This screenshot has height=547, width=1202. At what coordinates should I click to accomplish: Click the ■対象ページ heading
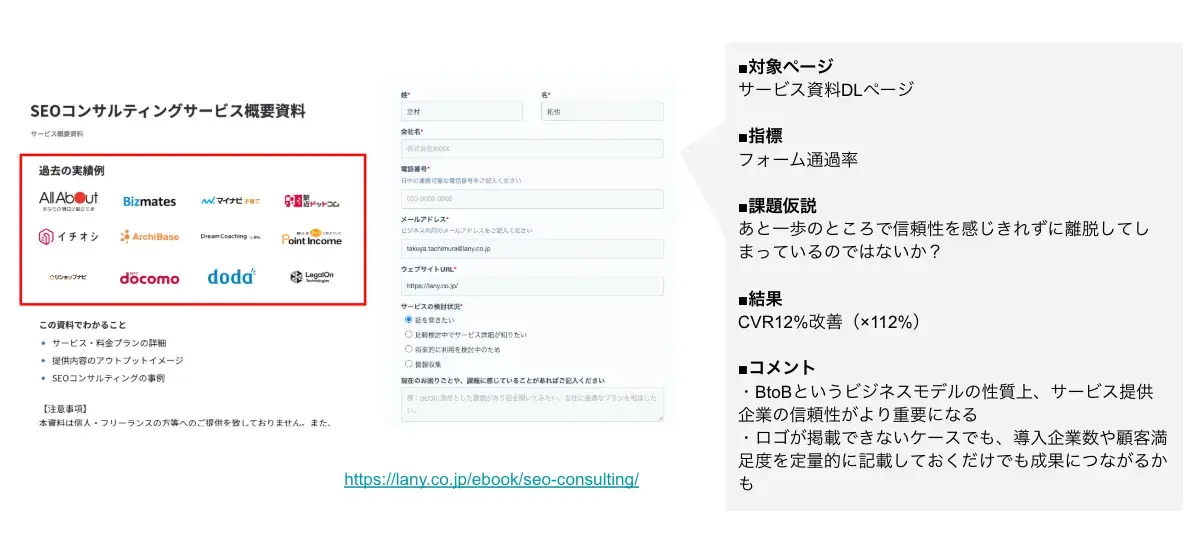coord(785,67)
